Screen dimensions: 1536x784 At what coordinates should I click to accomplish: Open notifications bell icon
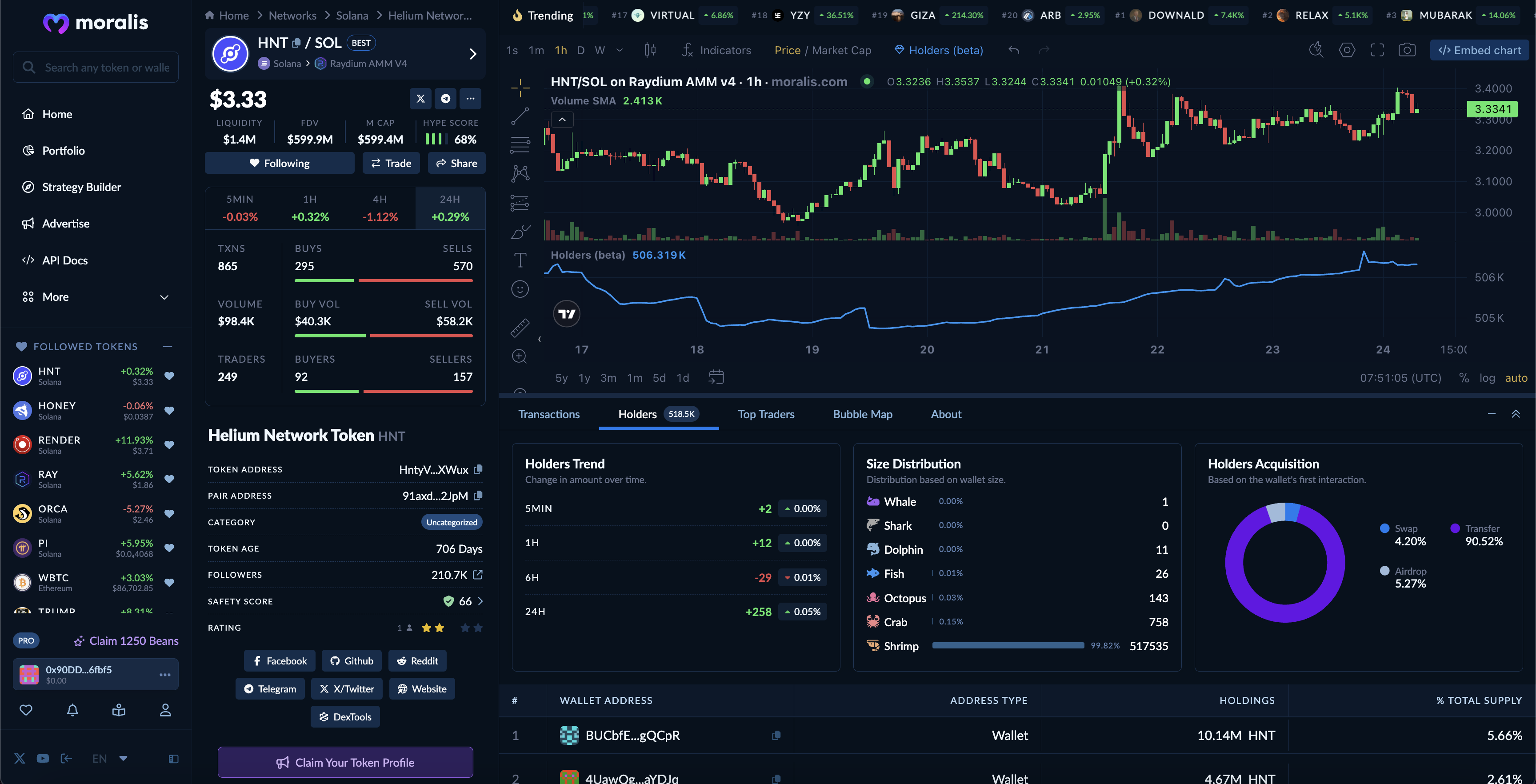[72, 709]
